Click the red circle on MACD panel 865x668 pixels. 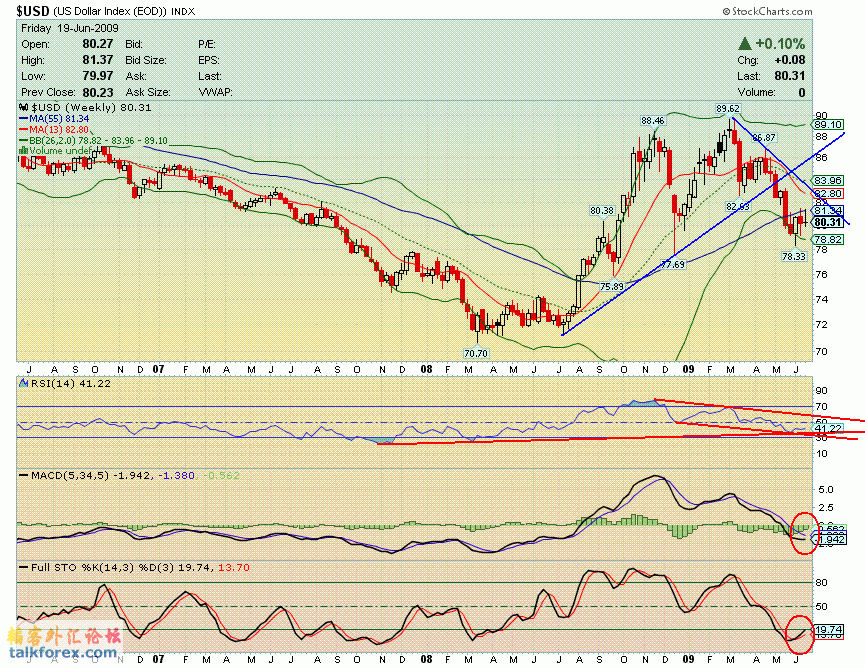803,533
